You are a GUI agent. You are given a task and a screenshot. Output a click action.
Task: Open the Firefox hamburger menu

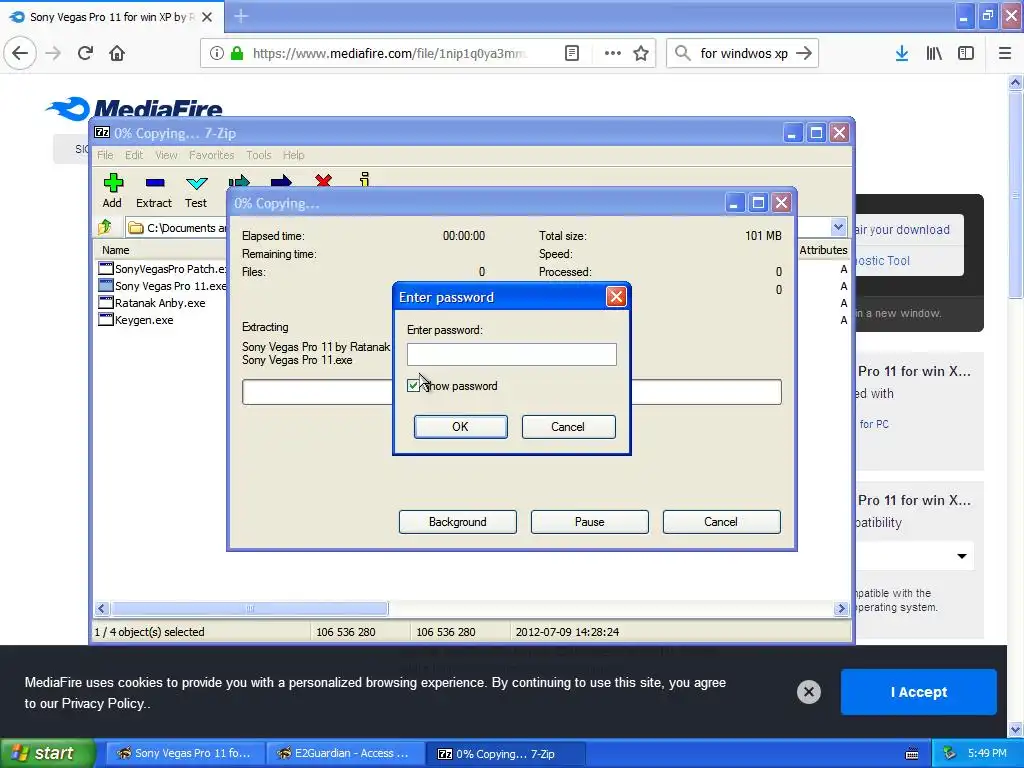(1005, 53)
